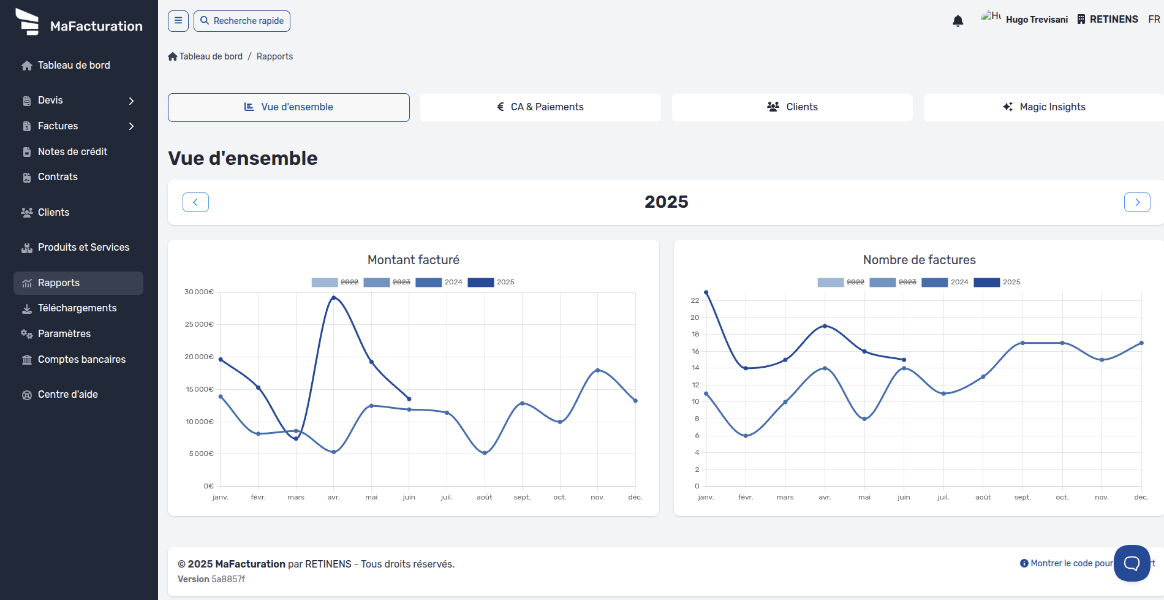Open the chat support bubble
The image size is (1164, 600).
click(1131, 563)
